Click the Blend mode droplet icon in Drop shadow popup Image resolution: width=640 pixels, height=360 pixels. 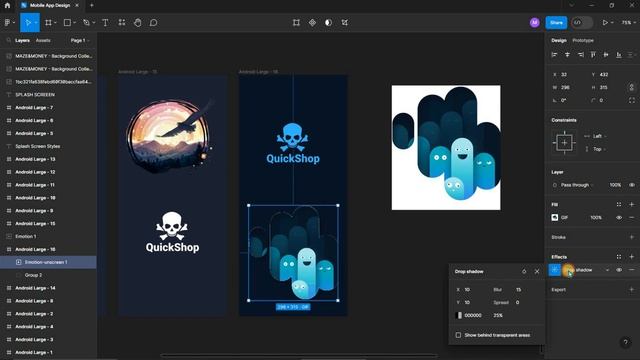(x=524, y=271)
